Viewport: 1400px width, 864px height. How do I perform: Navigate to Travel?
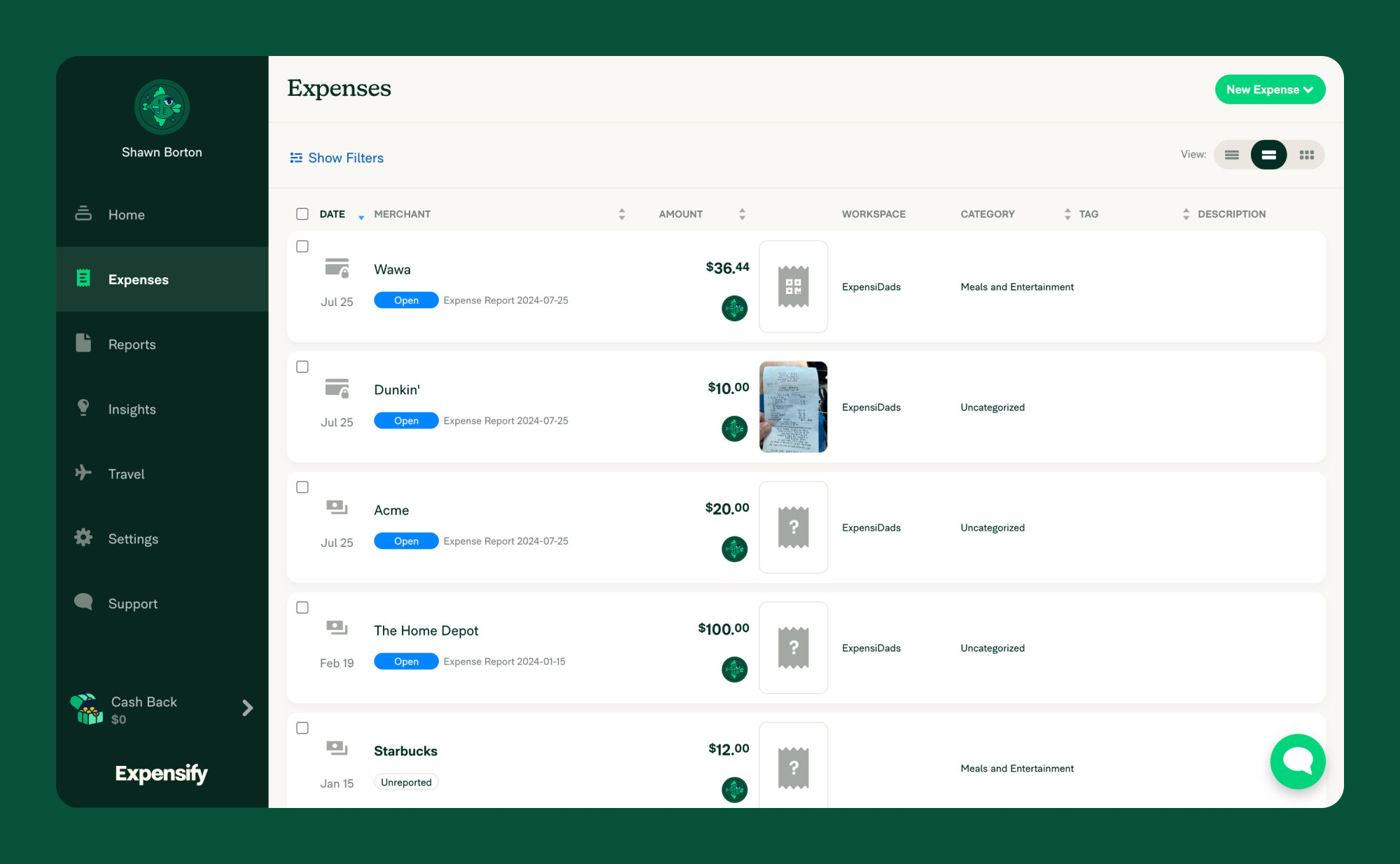(162, 474)
